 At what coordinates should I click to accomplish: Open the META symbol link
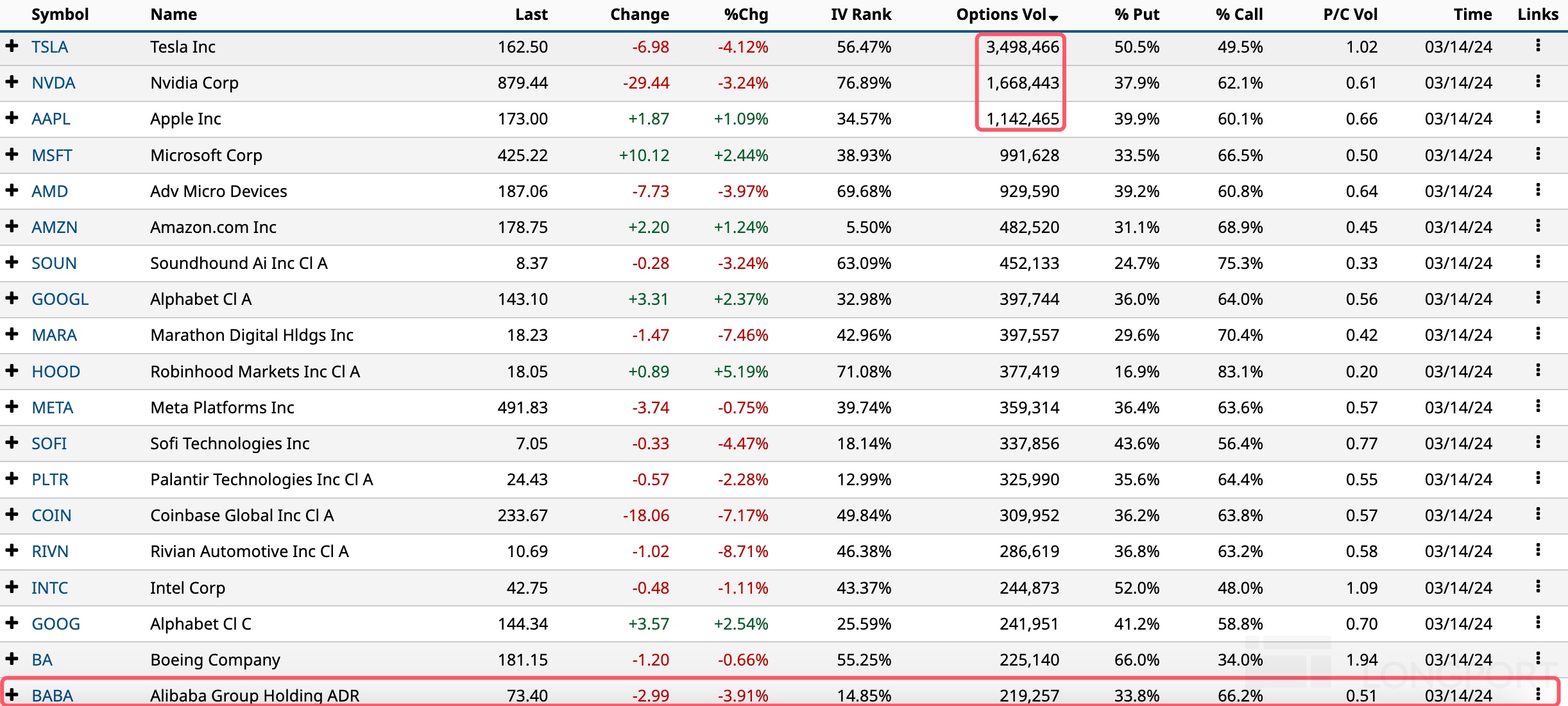point(53,408)
